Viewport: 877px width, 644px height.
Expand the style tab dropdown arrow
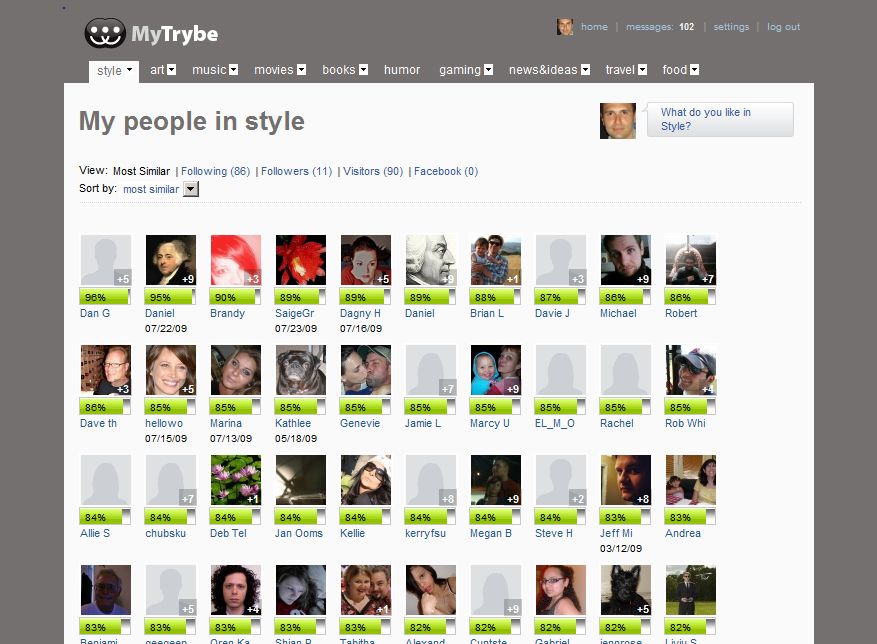click(x=130, y=70)
